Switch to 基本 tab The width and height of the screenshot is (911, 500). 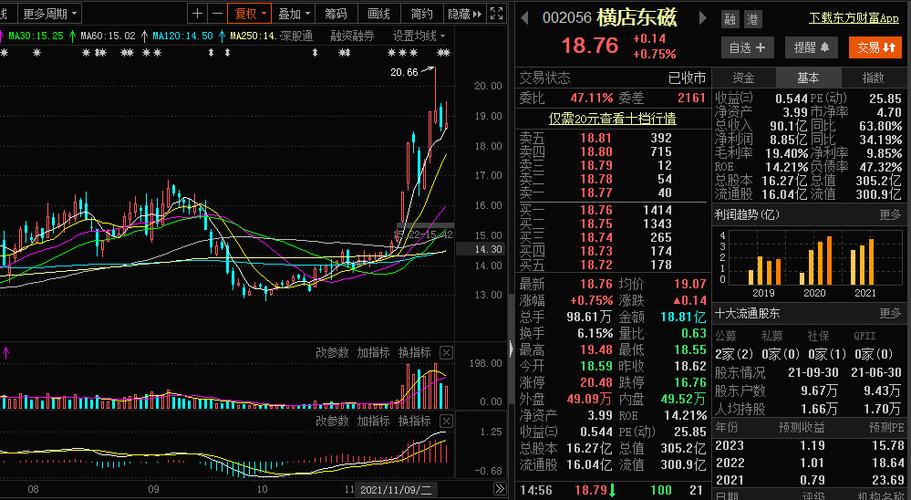808,77
